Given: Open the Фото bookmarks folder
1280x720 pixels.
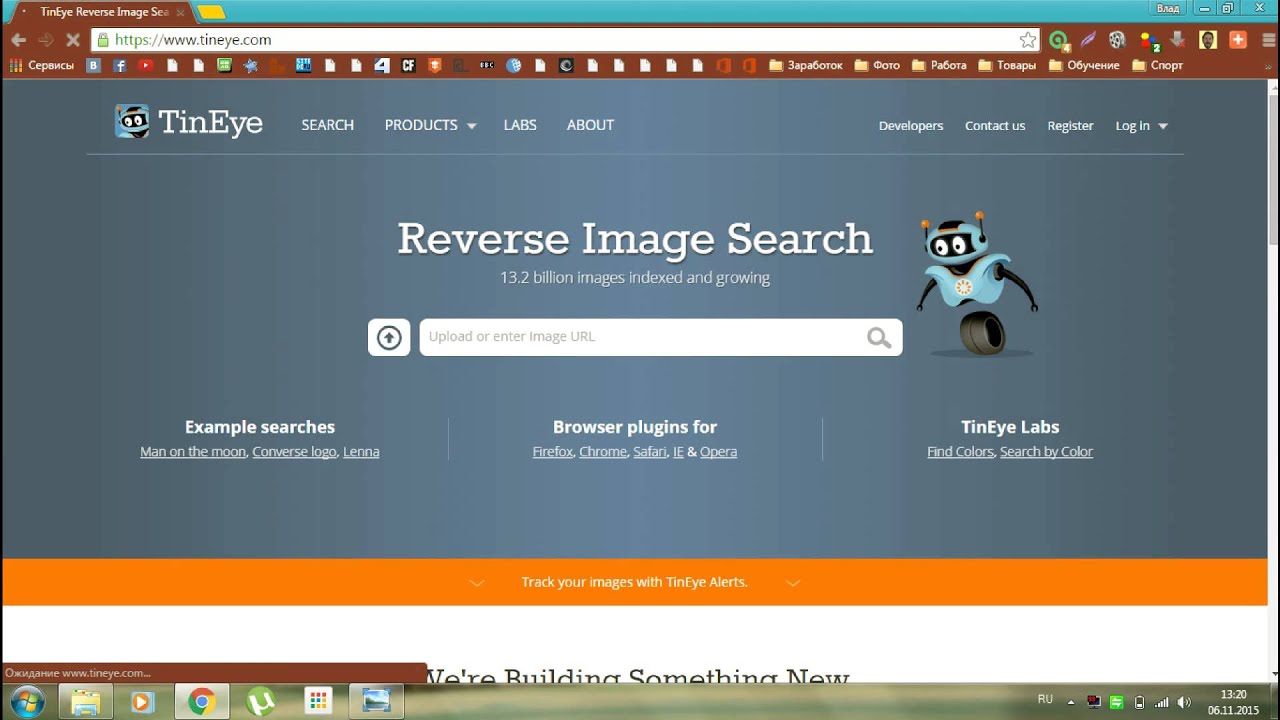Looking at the screenshot, I should 877,66.
